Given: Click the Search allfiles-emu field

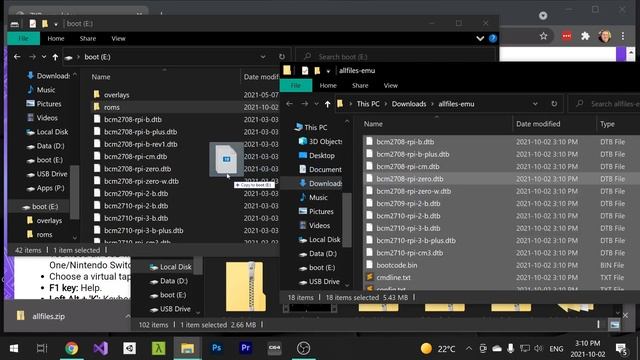Looking at the screenshot, I should 604,104.
